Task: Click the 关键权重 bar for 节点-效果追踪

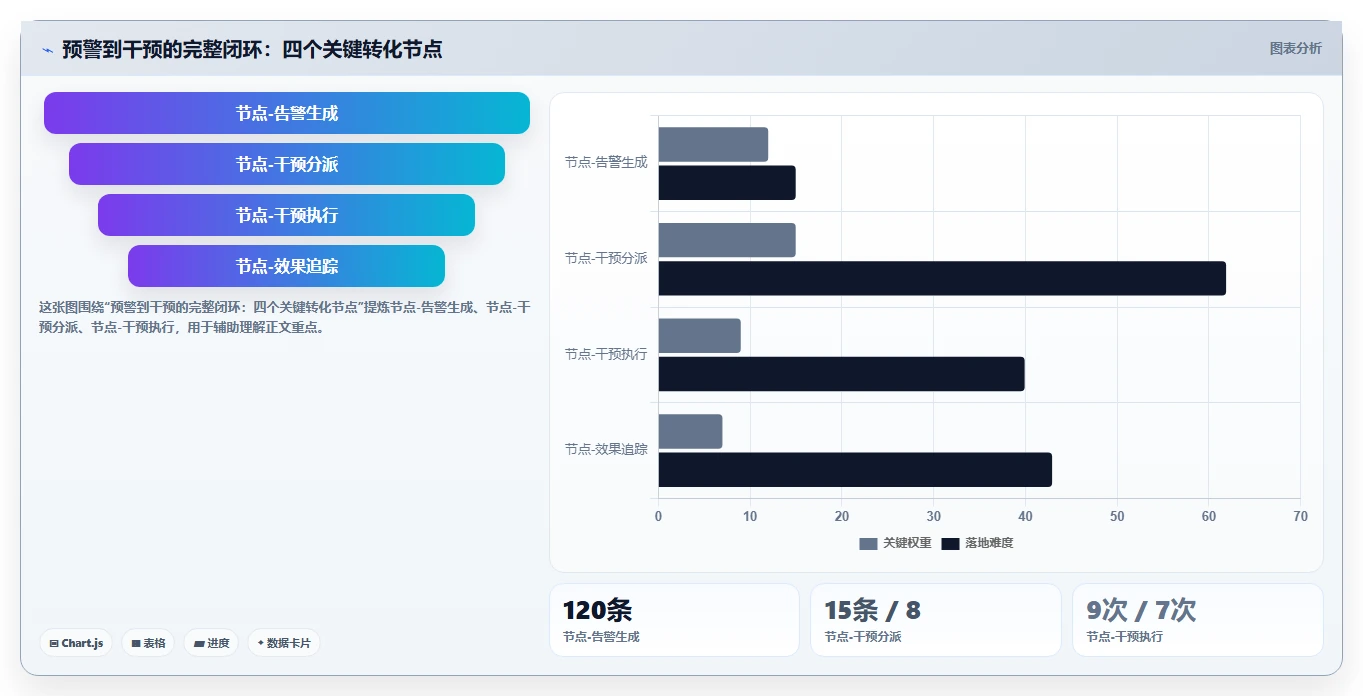Action: tap(690, 431)
